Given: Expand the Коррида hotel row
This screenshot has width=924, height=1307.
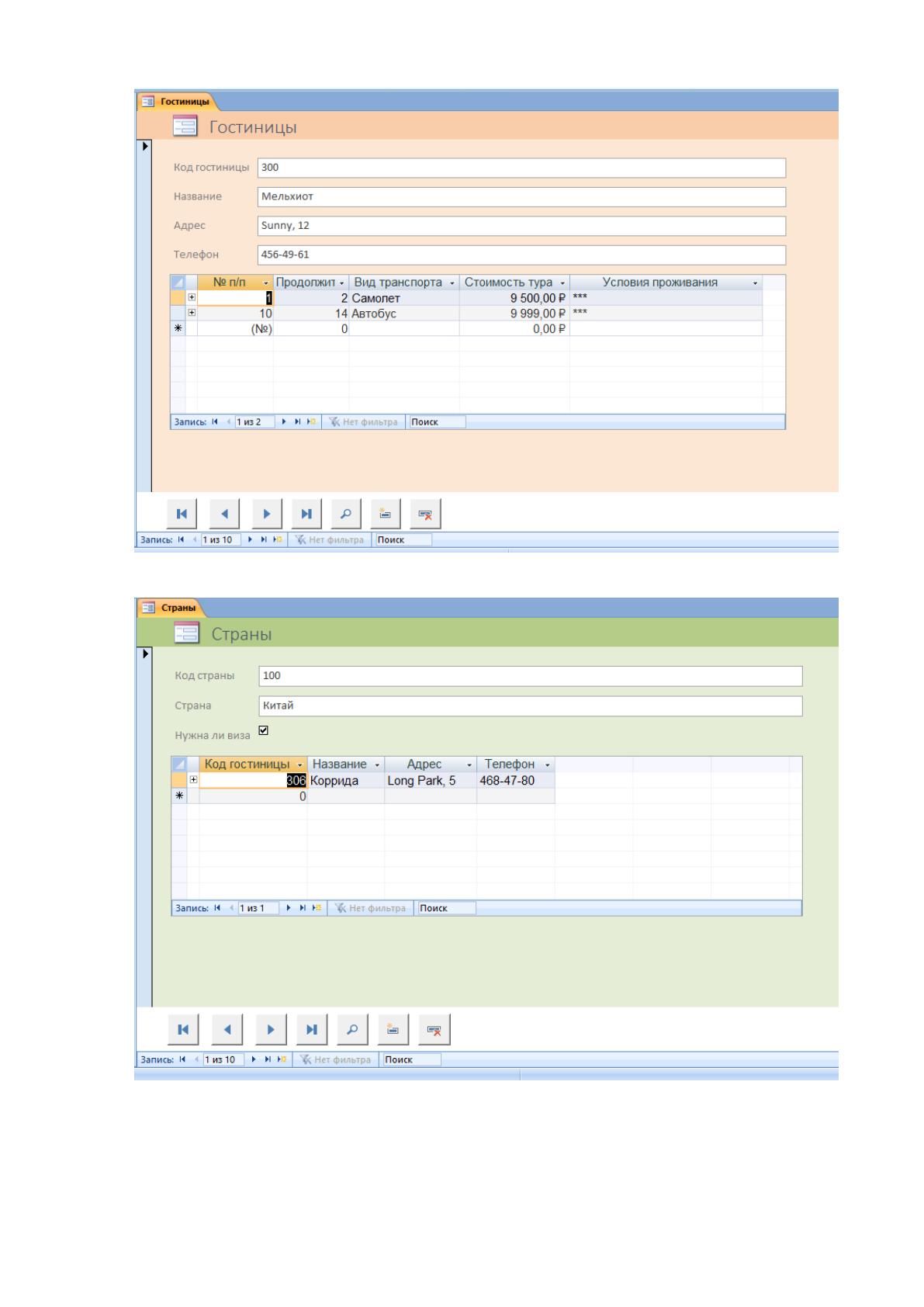Looking at the screenshot, I should (x=194, y=780).
